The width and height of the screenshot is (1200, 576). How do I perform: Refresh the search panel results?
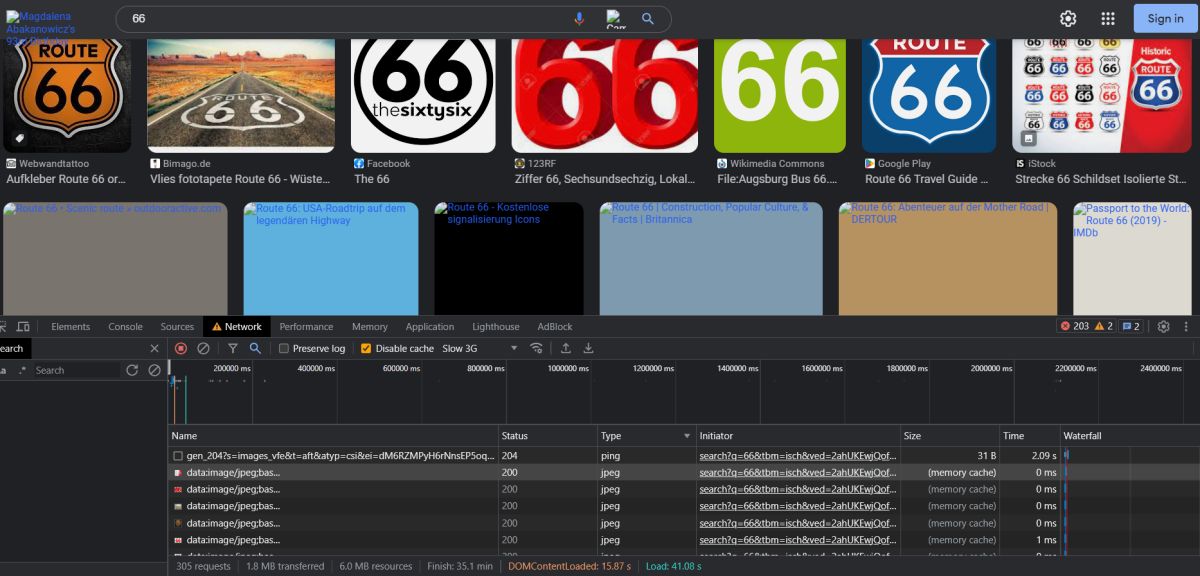point(132,370)
